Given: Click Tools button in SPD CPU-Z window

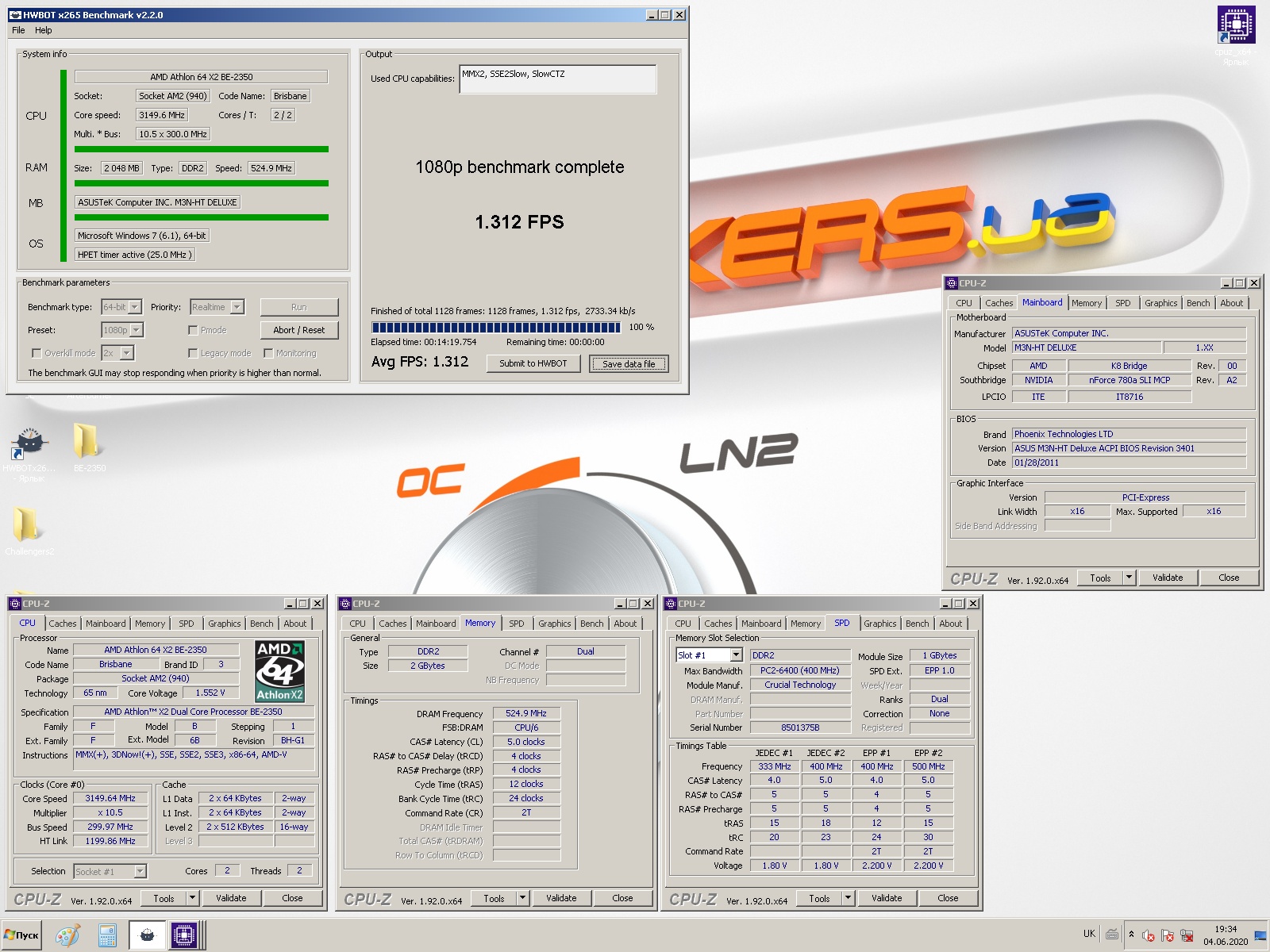Looking at the screenshot, I should coord(819,898).
